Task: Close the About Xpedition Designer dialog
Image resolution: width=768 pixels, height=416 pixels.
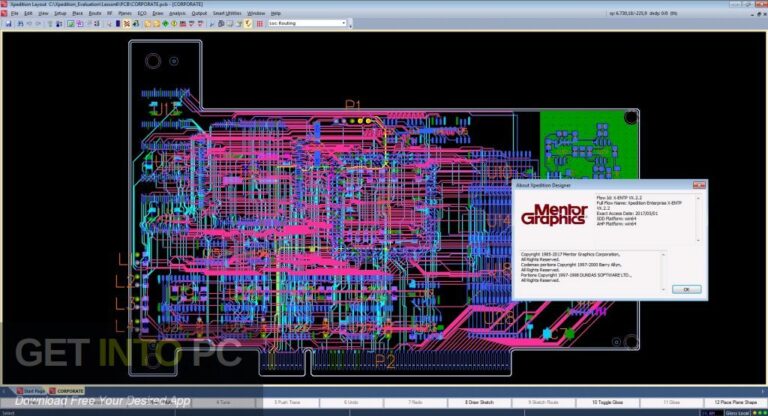Action: [x=699, y=185]
